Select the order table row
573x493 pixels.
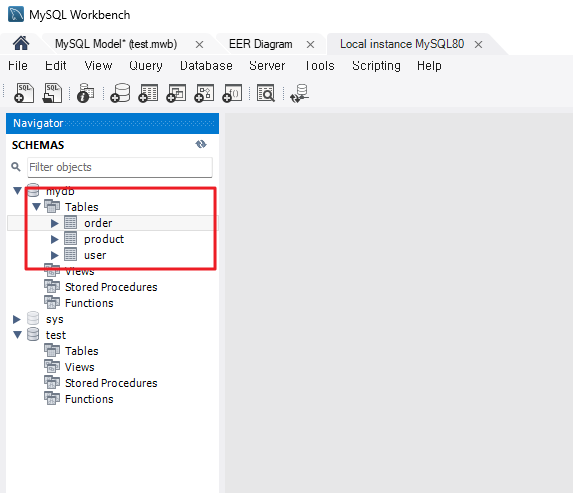[x=113, y=223]
